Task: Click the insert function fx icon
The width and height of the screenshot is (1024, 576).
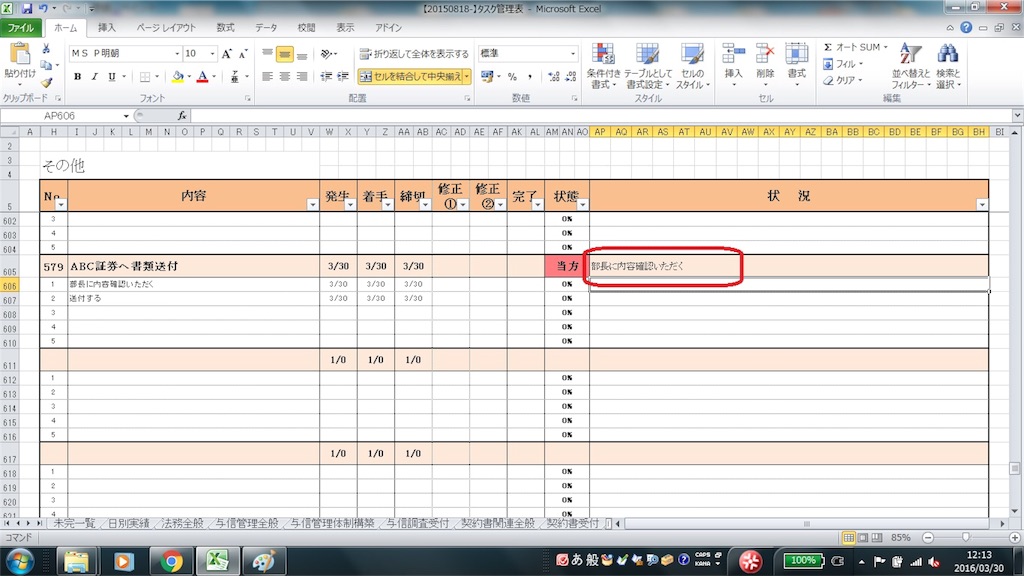Action: click(182, 116)
